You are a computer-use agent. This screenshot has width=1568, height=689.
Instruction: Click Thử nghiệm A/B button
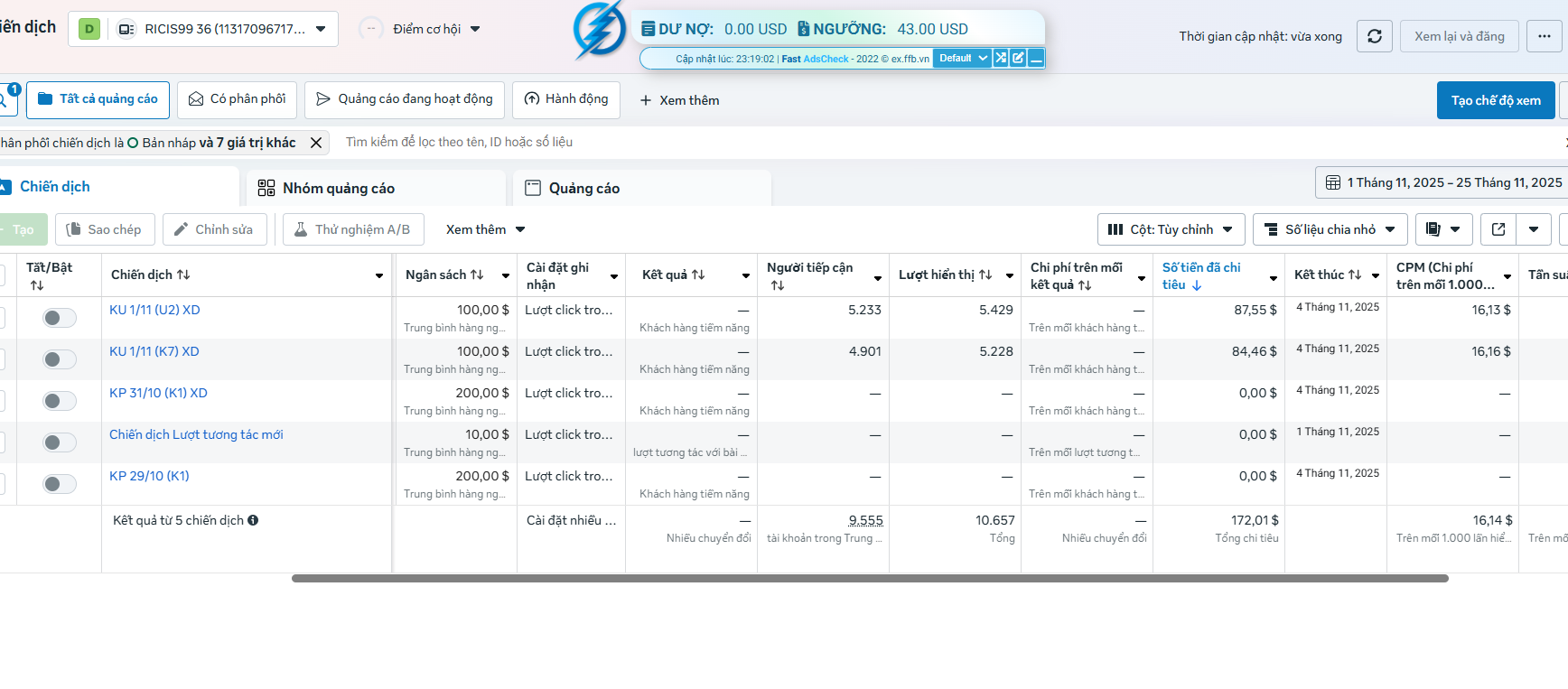[x=353, y=229]
